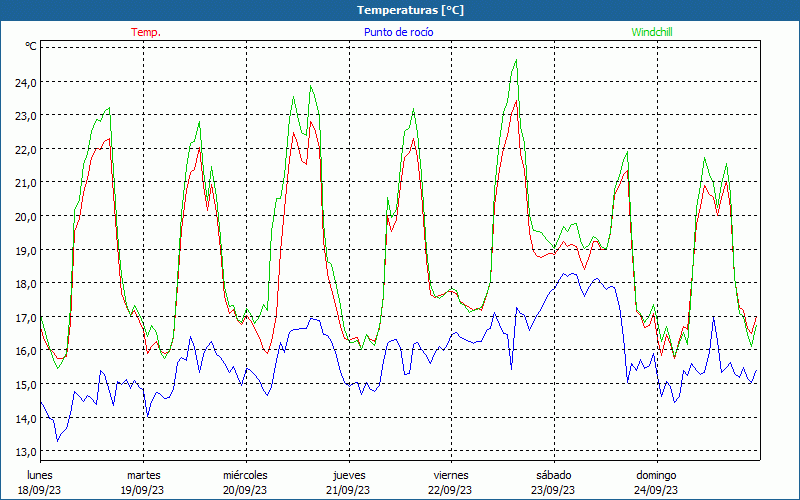Click the red 'Temp.' legend label

pos(146,32)
